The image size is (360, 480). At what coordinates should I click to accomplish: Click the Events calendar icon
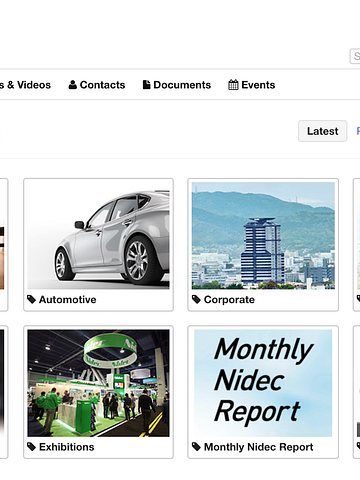[233, 85]
